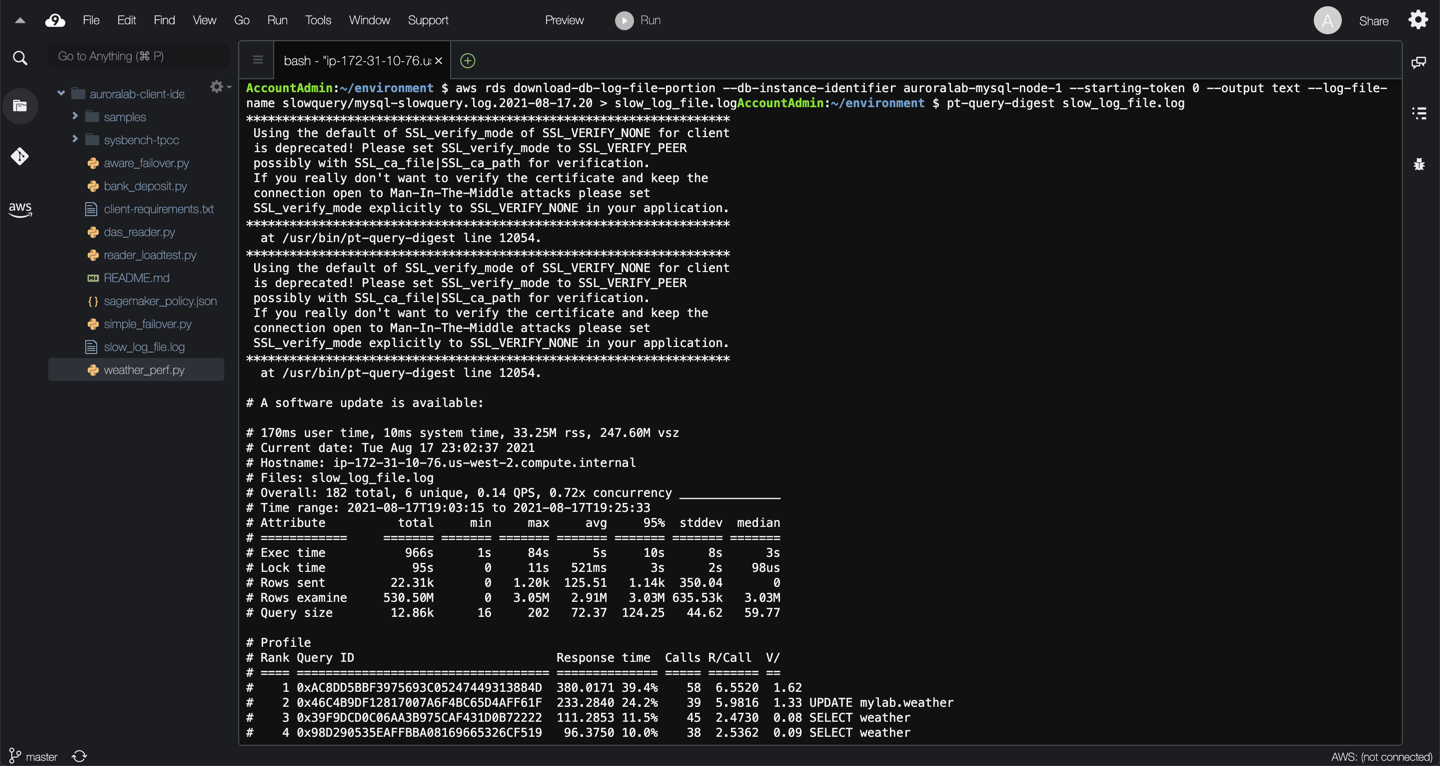This screenshot has width=1440, height=766.
Task: Open the file tree settings gear dropdown
Action: pyautogui.click(x=218, y=88)
